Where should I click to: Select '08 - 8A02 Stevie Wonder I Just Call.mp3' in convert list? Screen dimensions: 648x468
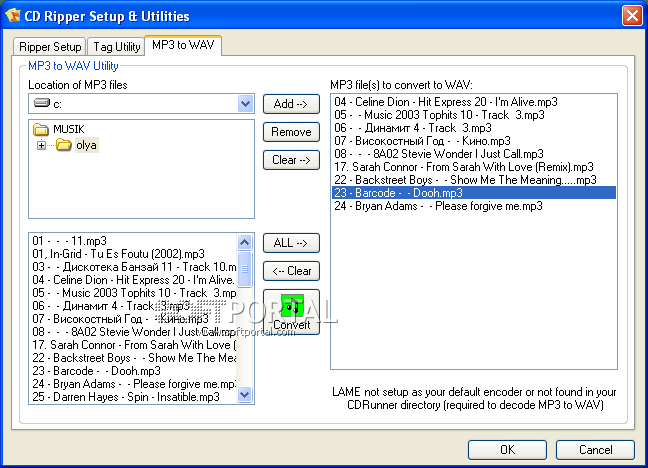coord(474,154)
